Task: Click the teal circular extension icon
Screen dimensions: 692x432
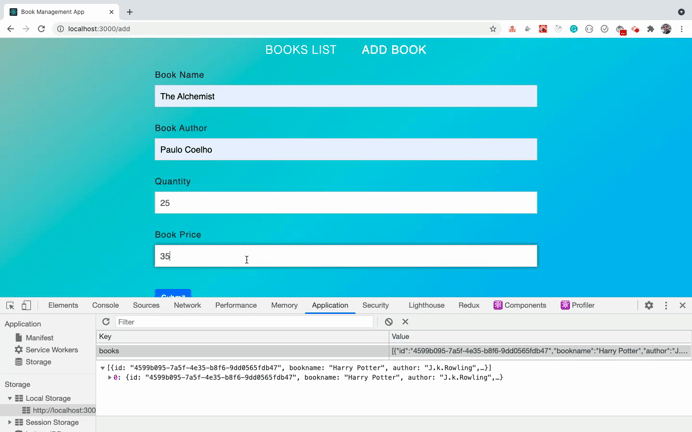Action: (x=574, y=29)
